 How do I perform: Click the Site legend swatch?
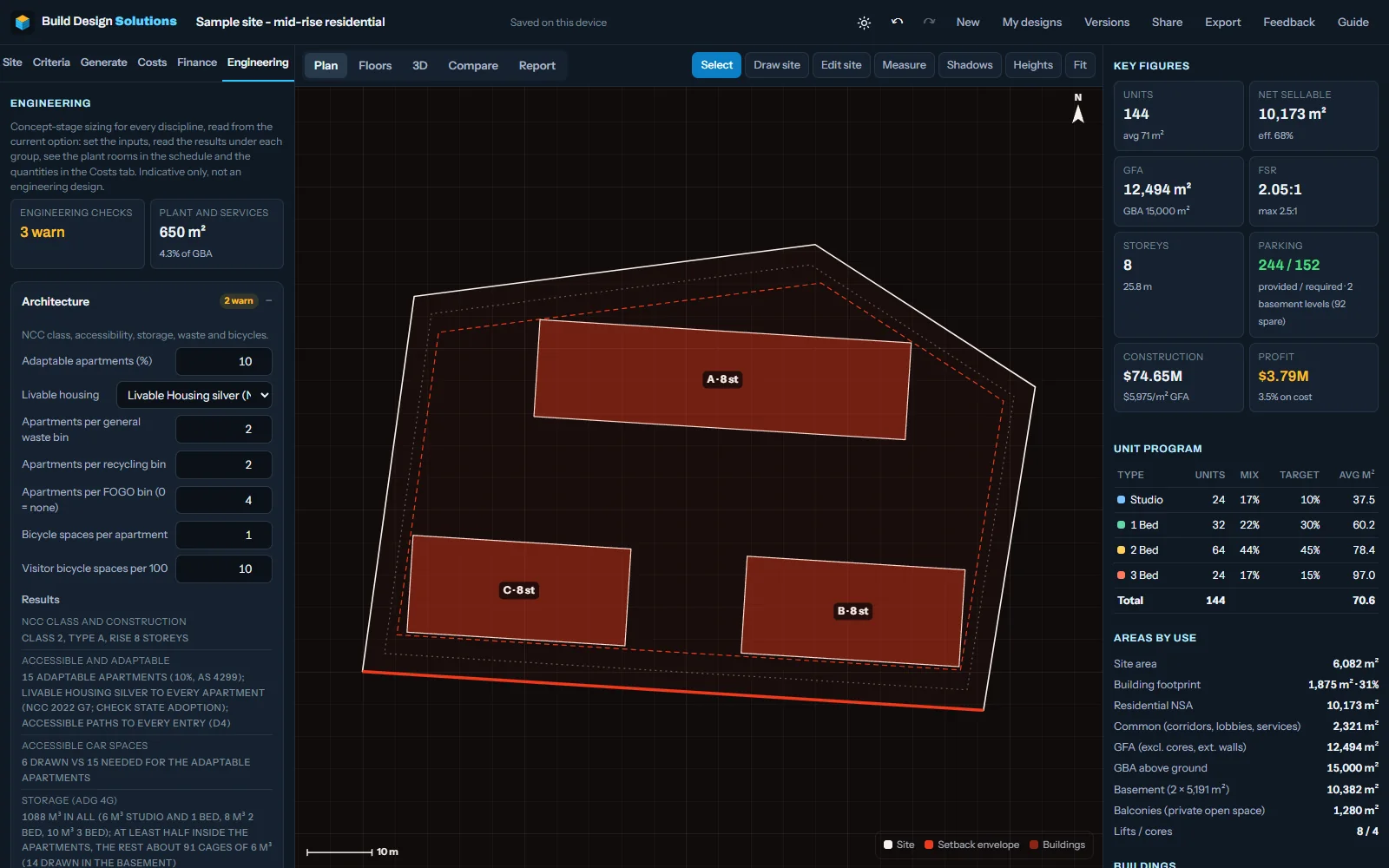click(888, 845)
